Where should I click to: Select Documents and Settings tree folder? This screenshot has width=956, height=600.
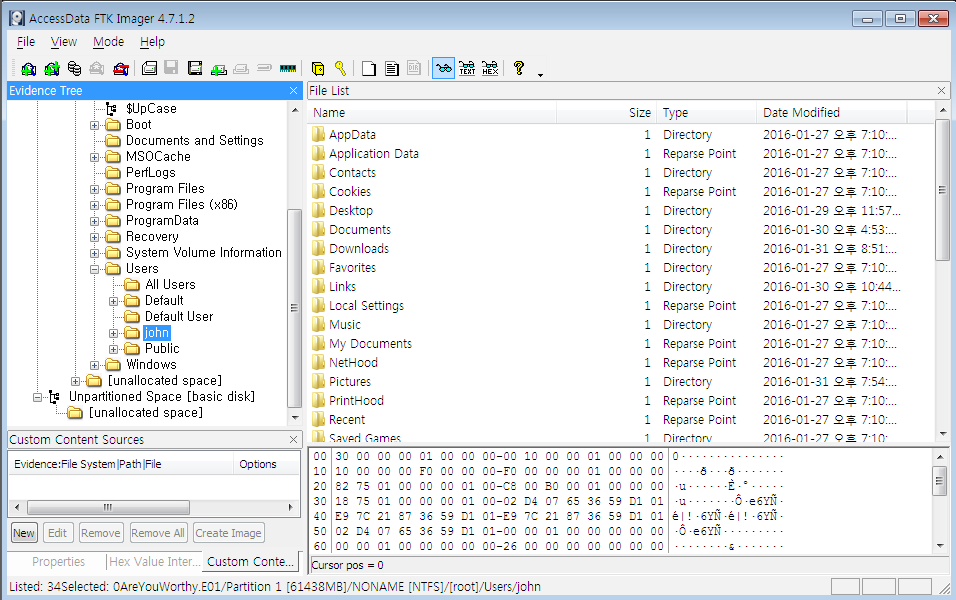point(194,141)
